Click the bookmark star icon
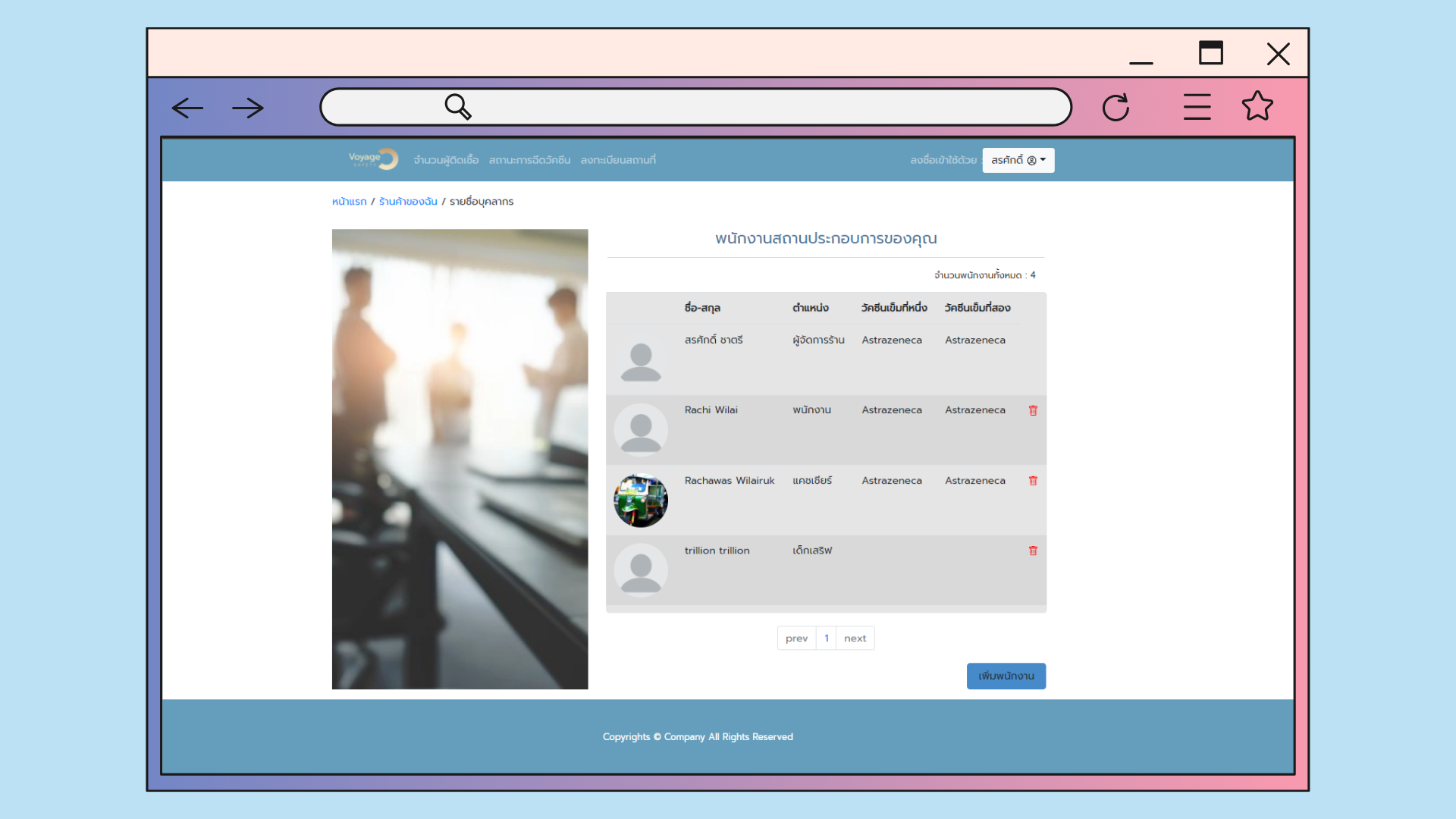 [x=1257, y=106]
